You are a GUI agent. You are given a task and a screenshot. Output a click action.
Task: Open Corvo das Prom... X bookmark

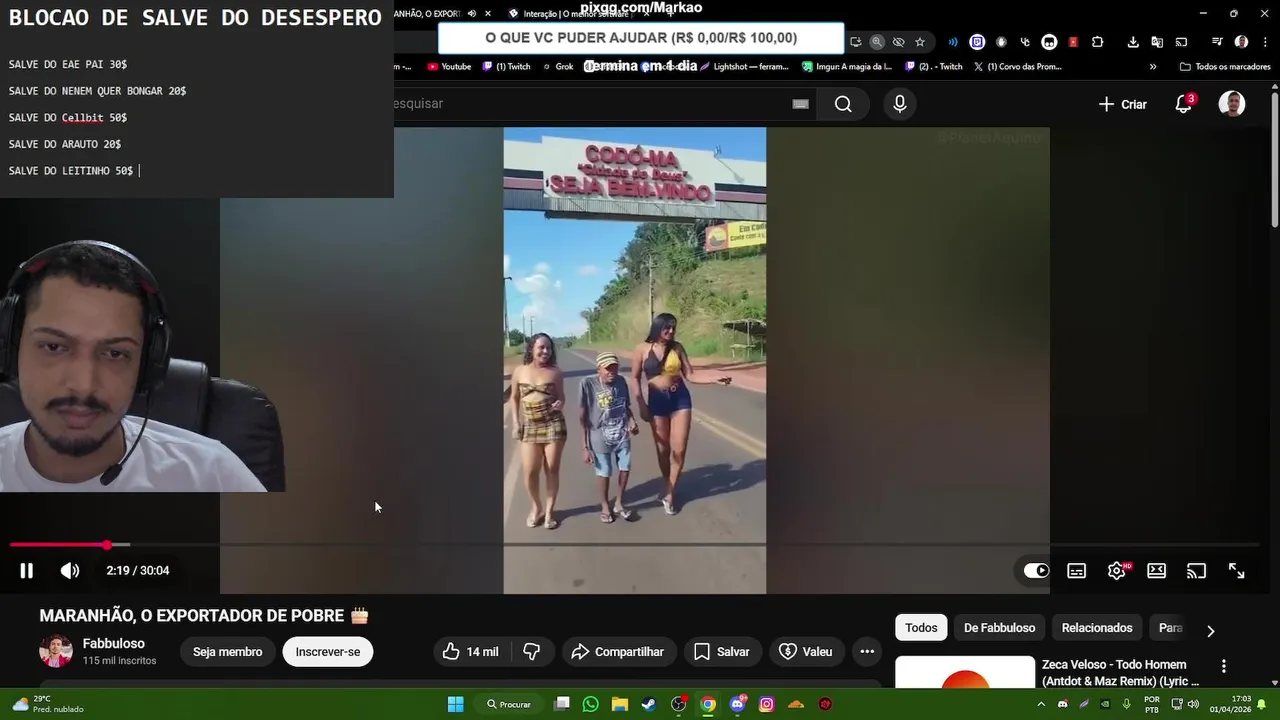1017,67
